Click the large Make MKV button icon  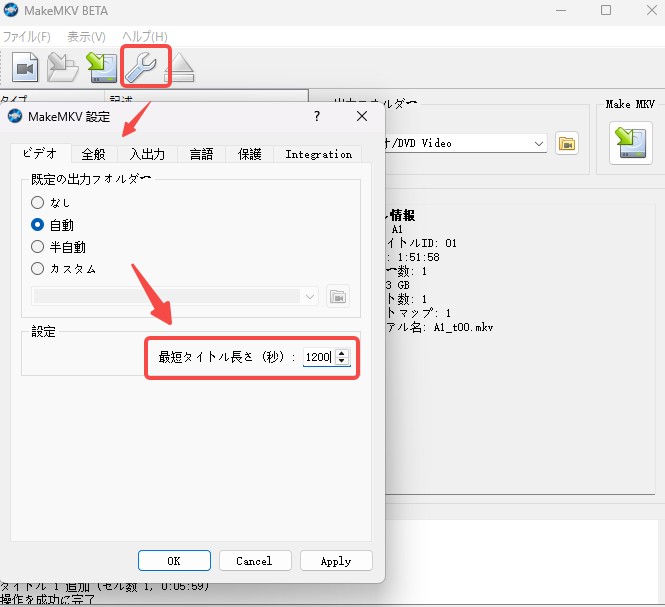coord(631,143)
